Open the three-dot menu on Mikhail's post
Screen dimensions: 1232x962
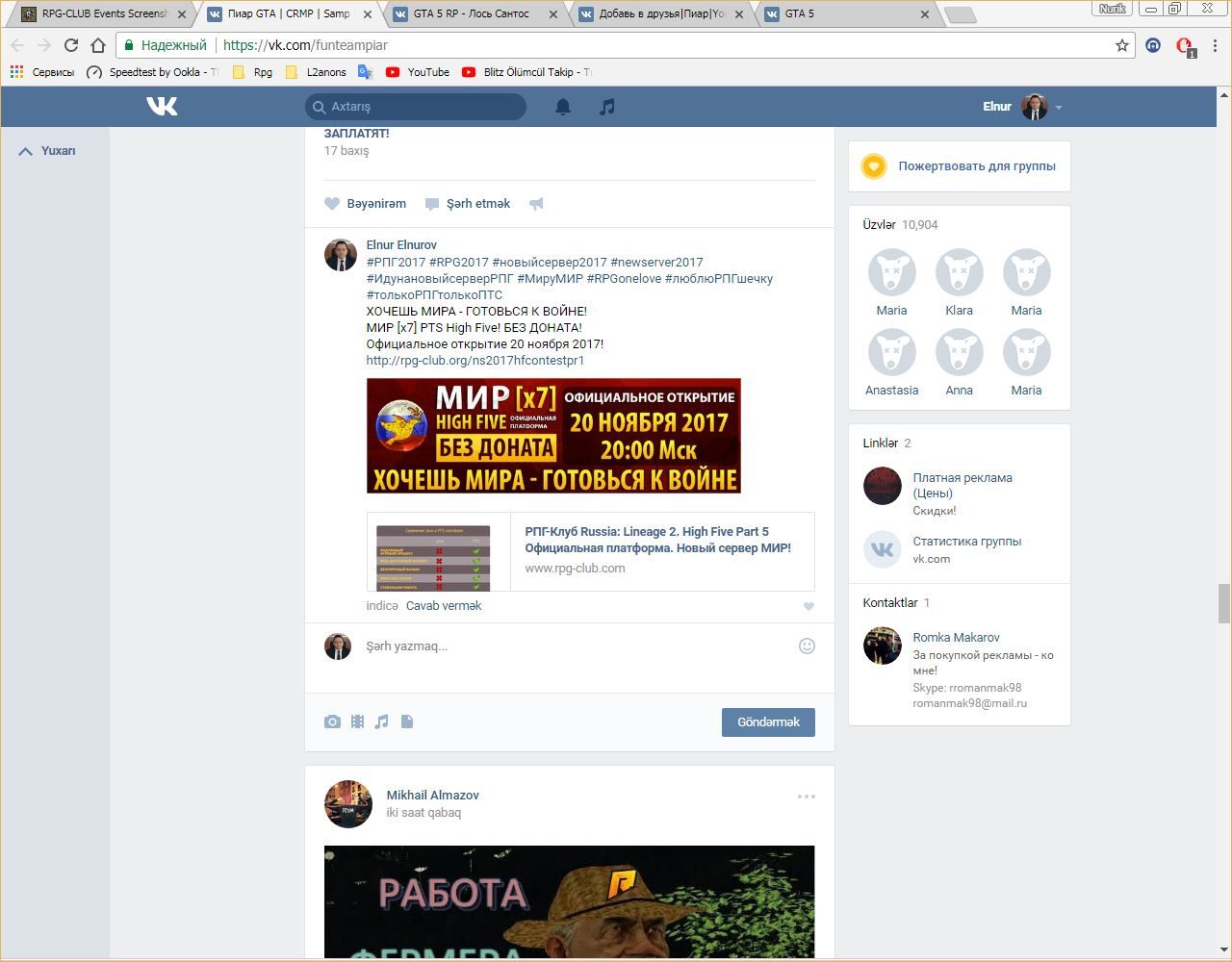(x=807, y=797)
